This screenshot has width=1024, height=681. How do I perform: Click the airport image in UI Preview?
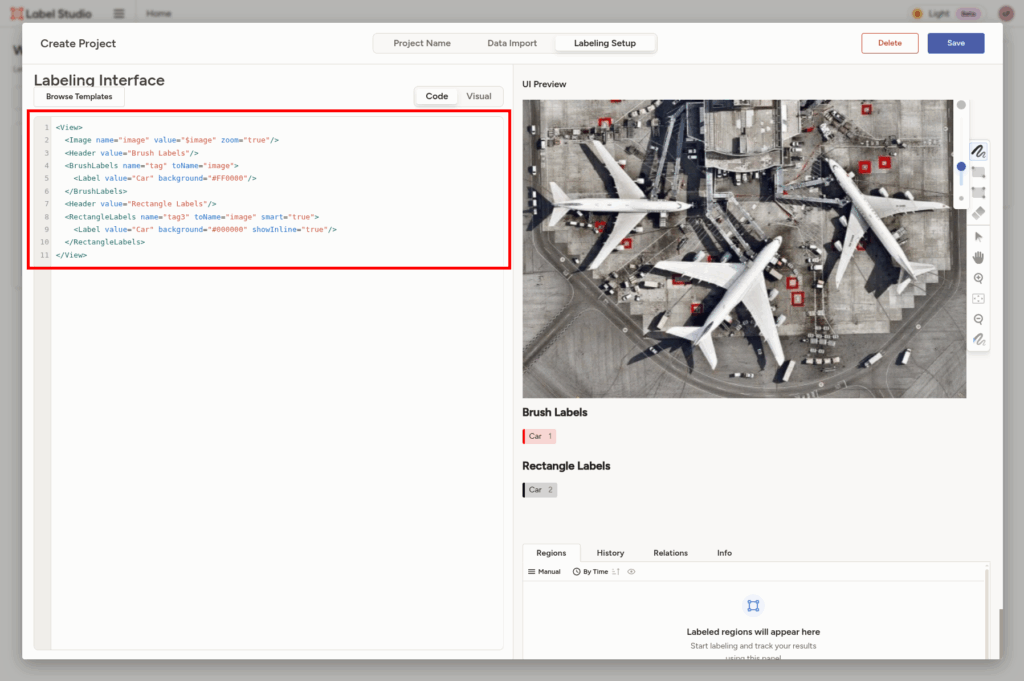point(744,249)
